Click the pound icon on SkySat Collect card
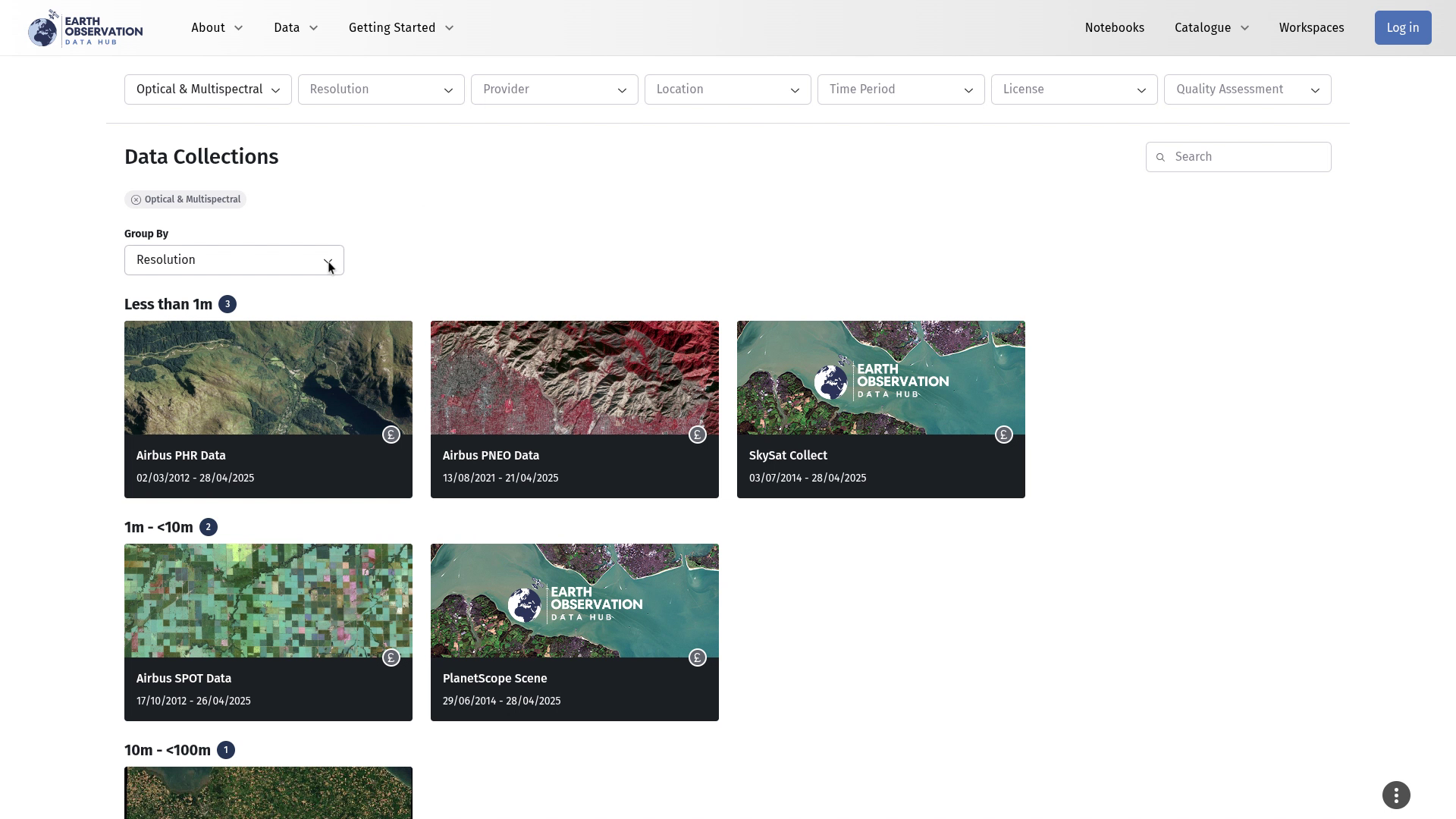The image size is (1456, 819). coord(1004,435)
